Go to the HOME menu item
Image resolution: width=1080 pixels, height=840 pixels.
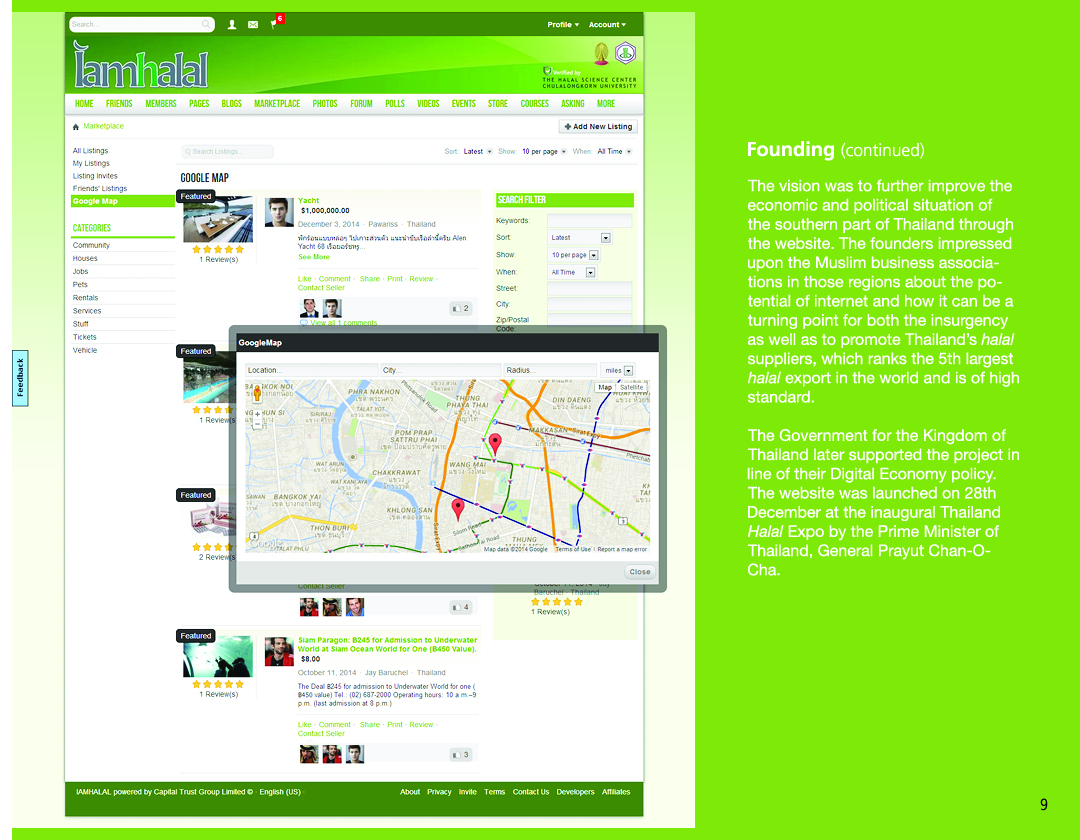pos(84,104)
